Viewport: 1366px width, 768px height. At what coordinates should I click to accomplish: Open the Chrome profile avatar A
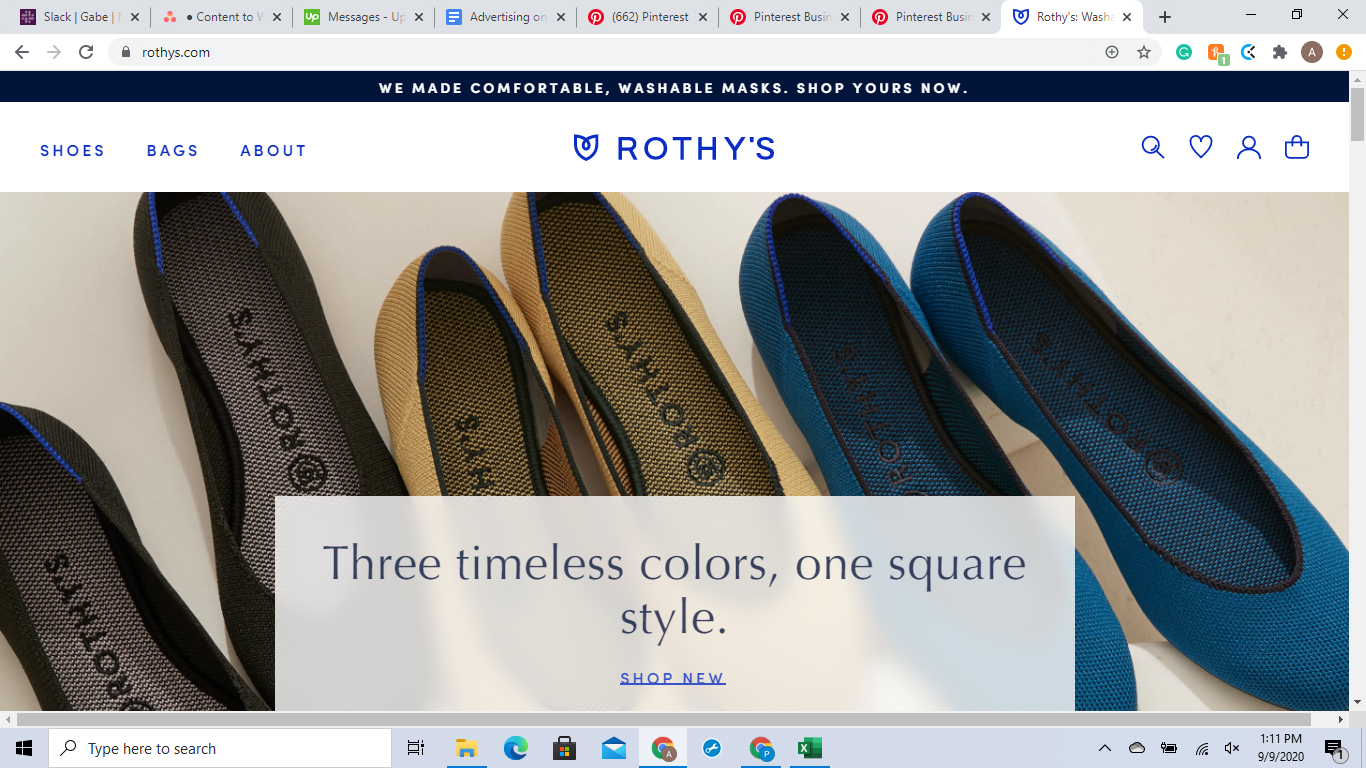click(x=1312, y=52)
